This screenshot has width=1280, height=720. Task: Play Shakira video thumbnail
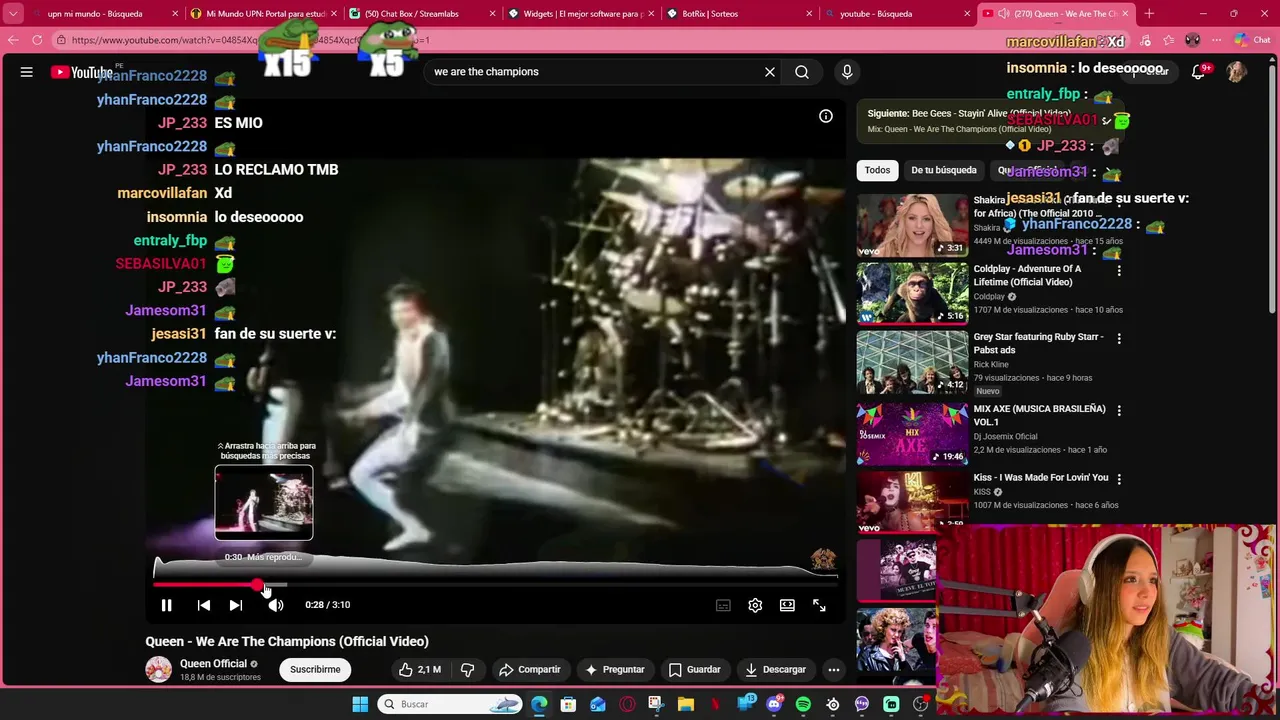coord(912,225)
